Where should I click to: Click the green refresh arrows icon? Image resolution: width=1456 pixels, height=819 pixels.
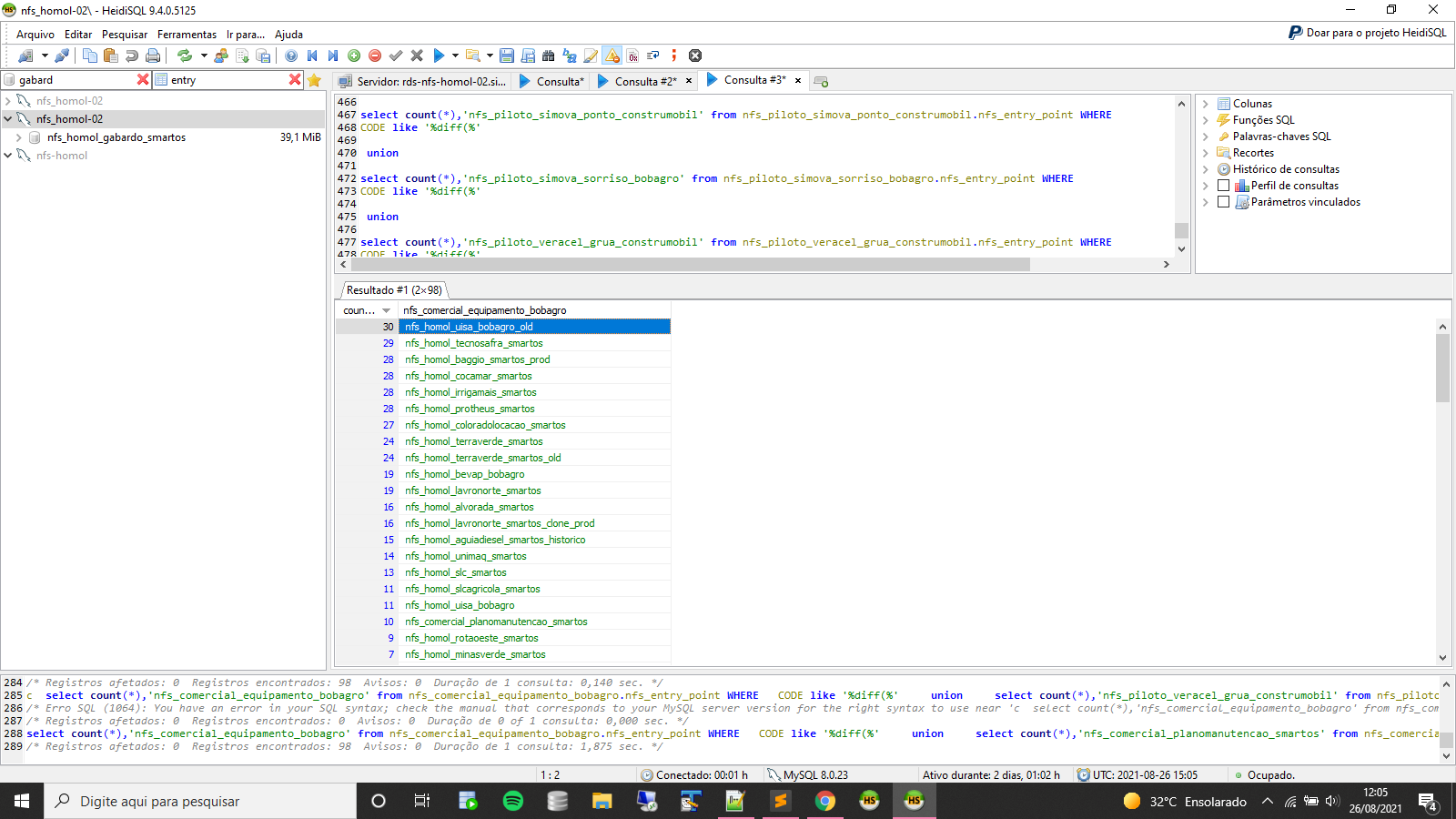click(185, 56)
